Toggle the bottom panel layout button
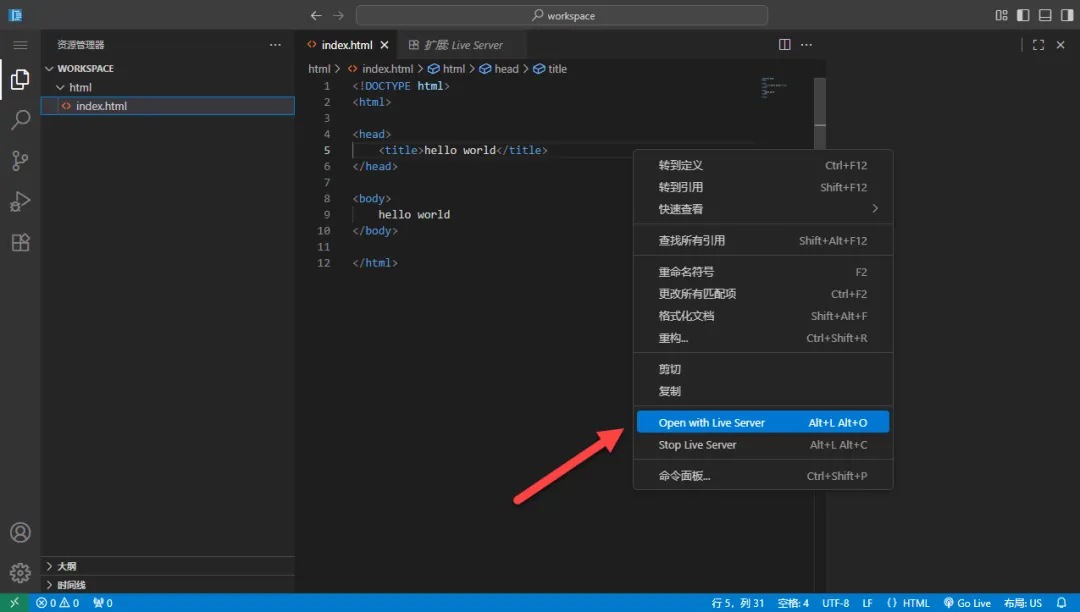 tap(1044, 15)
